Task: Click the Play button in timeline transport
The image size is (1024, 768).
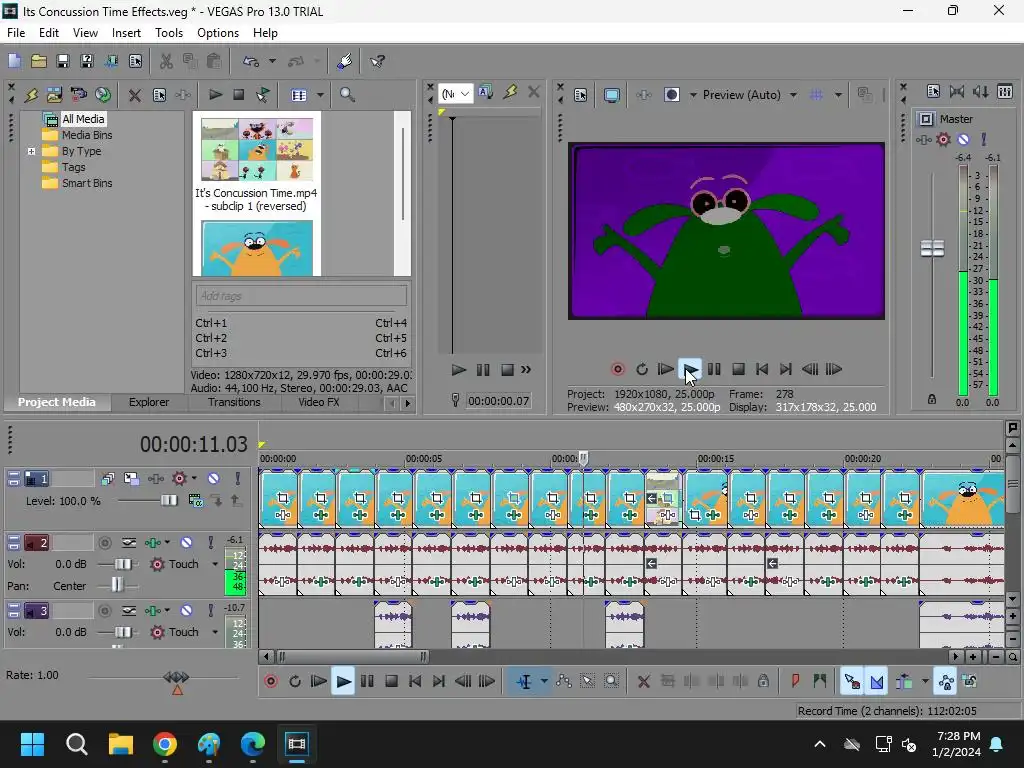Action: click(343, 682)
